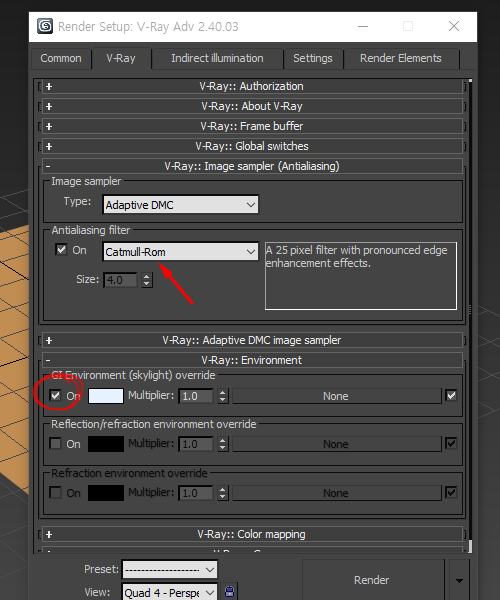Viewport: 500px width, 600px height.
Task: Click the GI Environment light blue color swatch
Action: (106, 396)
